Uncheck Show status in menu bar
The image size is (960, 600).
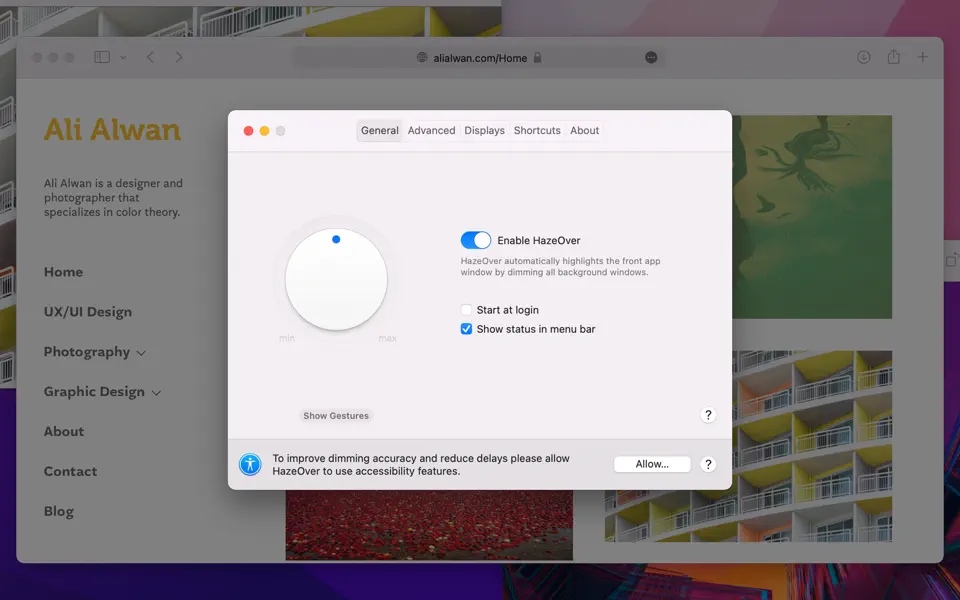(x=466, y=329)
